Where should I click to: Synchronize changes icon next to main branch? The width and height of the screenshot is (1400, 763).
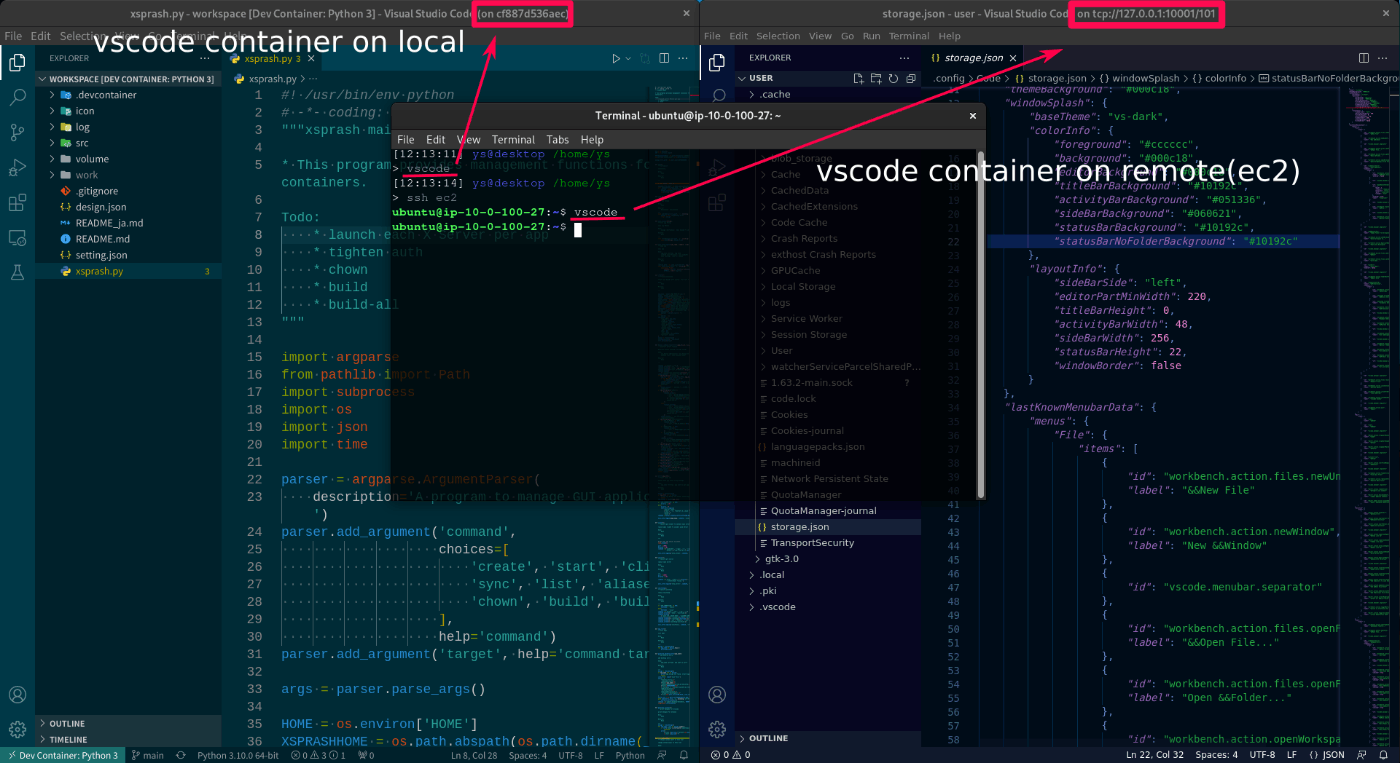pyautogui.click(x=181, y=755)
